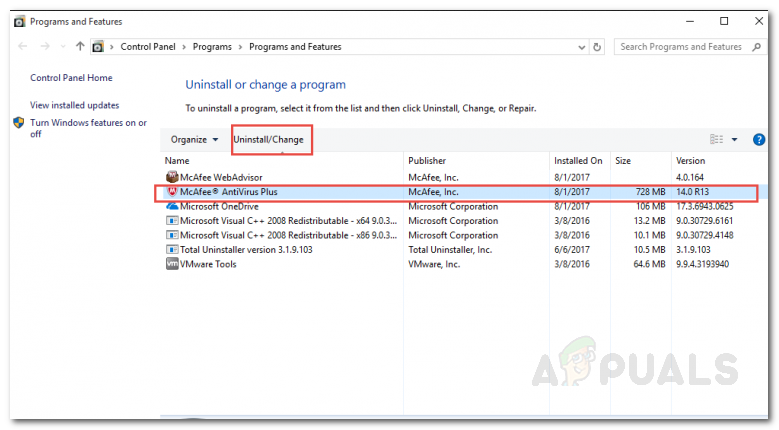The height and width of the screenshot is (430, 779).
Task: Click the Programs and Features breadcrumb
Action: point(295,47)
